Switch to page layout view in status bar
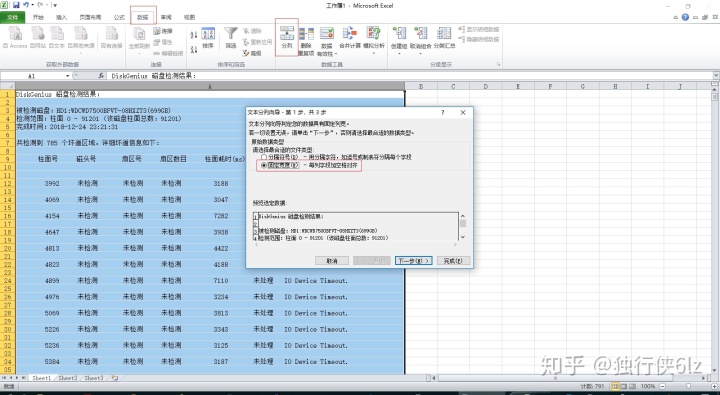This screenshot has height=395, width=720. click(625, 386)
